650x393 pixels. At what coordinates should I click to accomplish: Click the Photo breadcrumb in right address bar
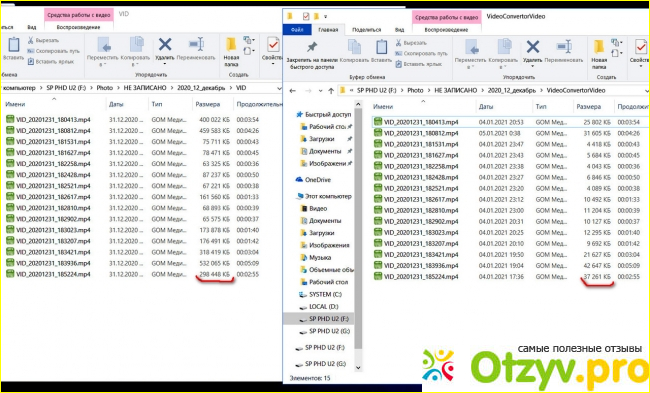415,90
